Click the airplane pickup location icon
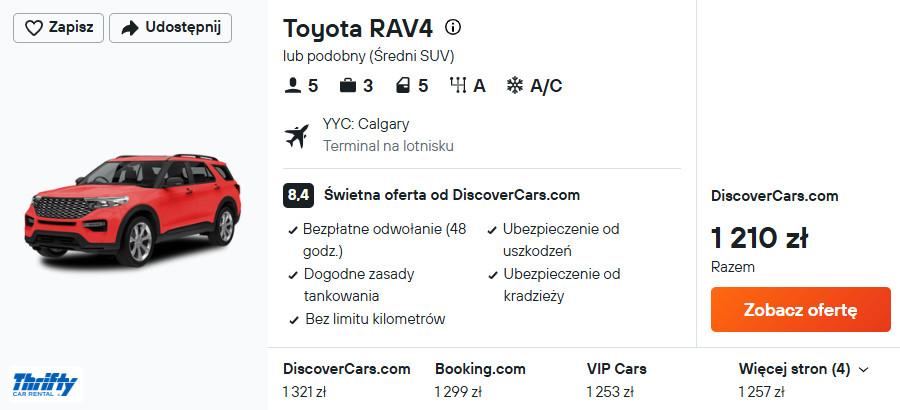 297,135
